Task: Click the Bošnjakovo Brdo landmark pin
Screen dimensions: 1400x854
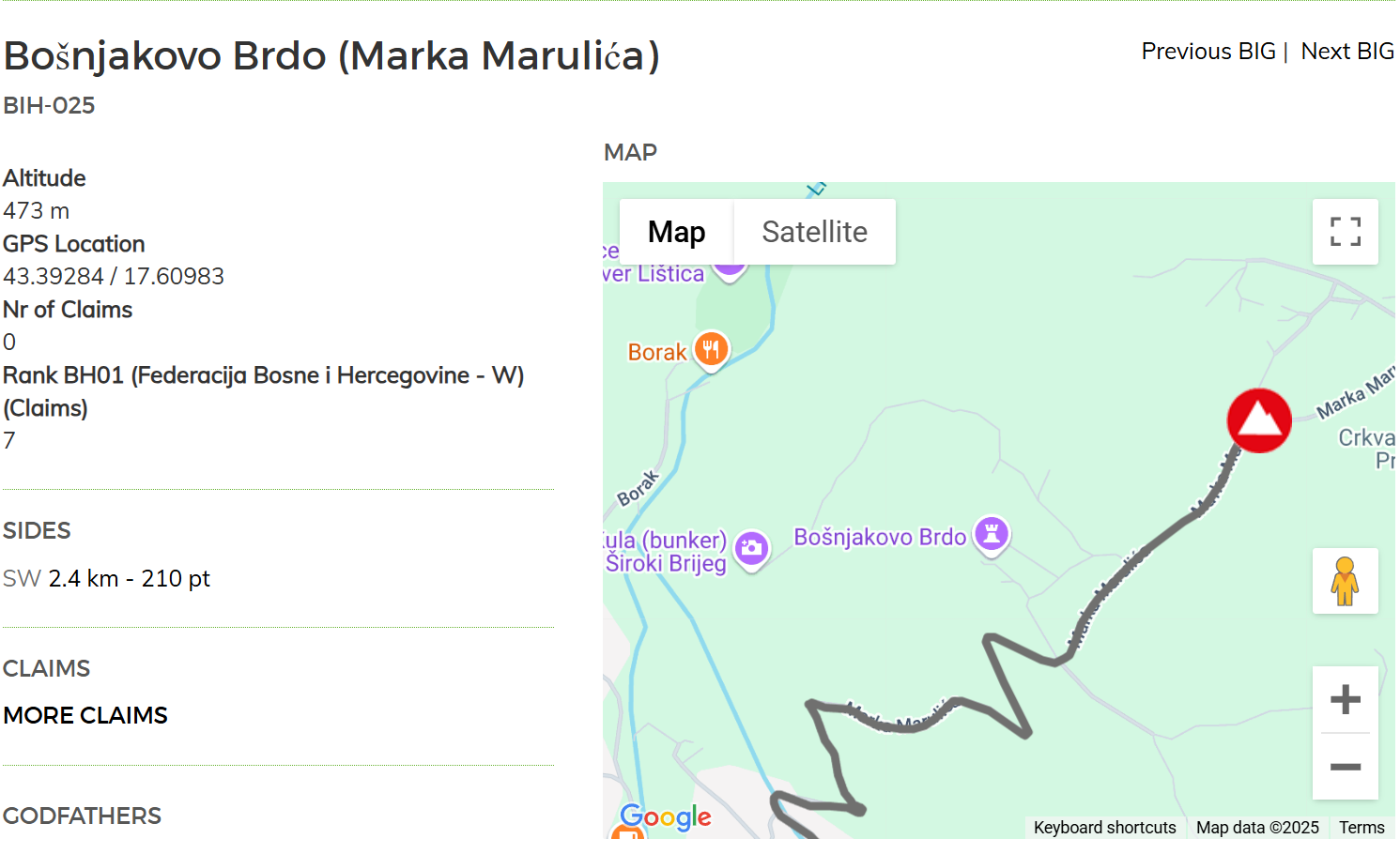Action: (992, 536)
